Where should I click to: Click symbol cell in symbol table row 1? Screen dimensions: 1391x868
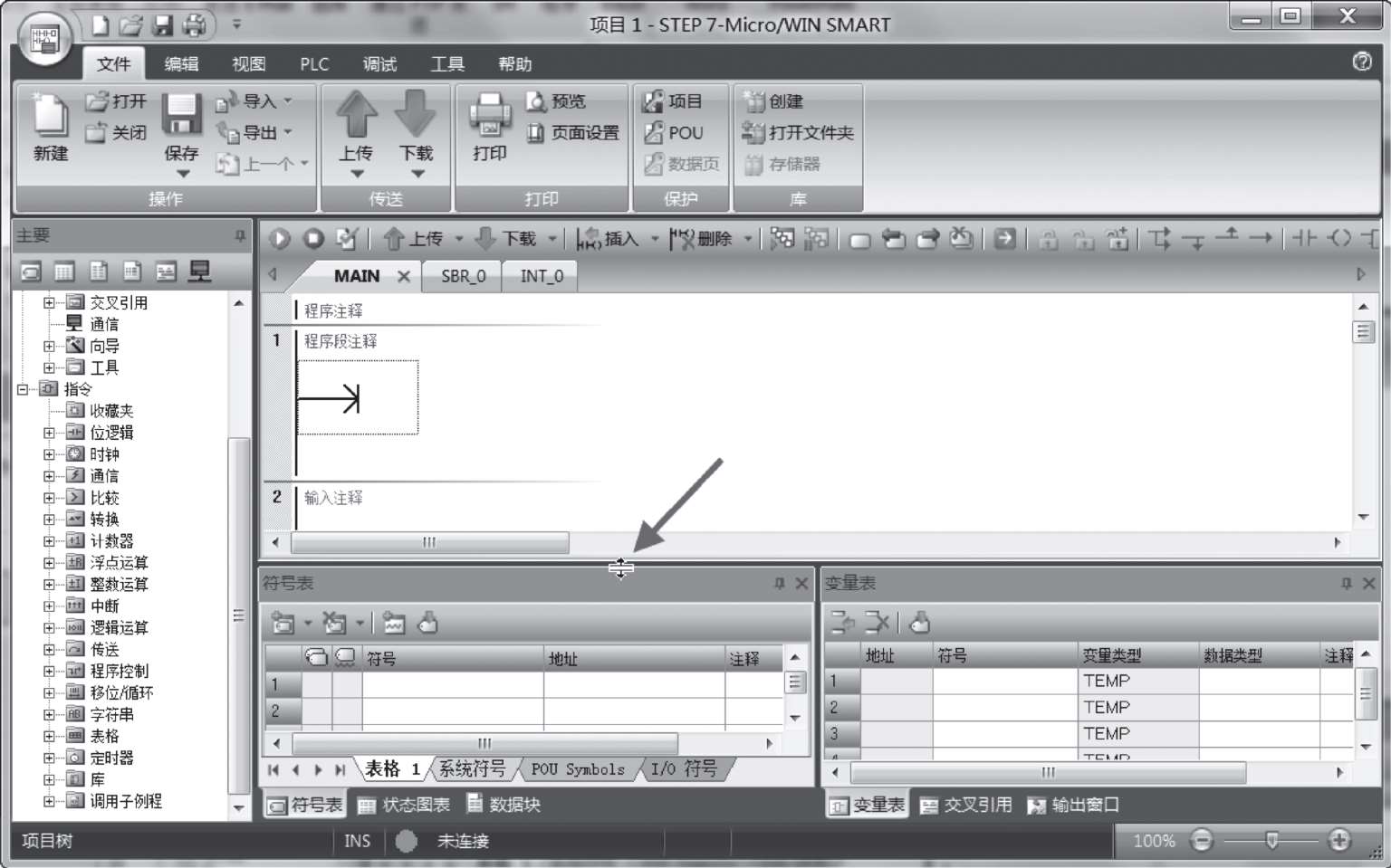pos(453,684)
